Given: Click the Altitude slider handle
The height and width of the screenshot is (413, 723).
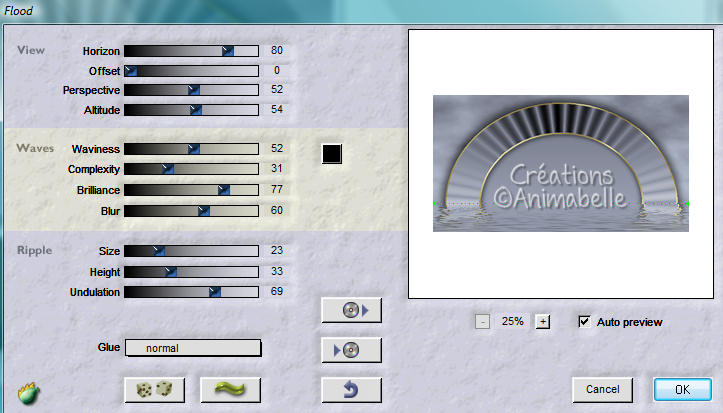Looking at the screenshot, I should [x=196, y=110].
